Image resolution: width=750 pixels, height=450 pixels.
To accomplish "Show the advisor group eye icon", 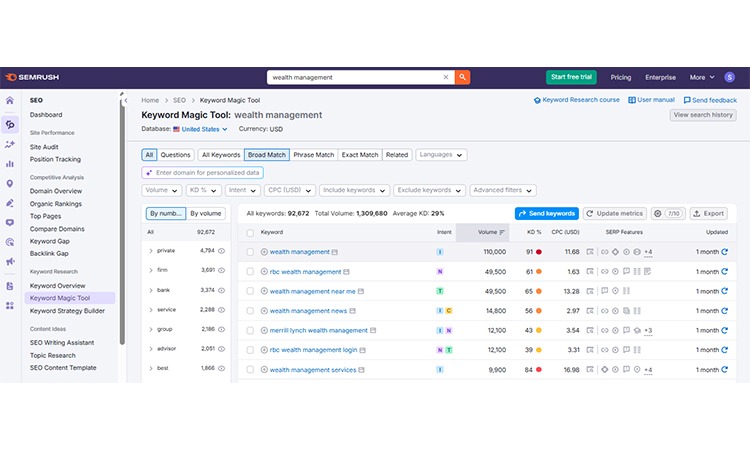I will [x=221, y=349].
